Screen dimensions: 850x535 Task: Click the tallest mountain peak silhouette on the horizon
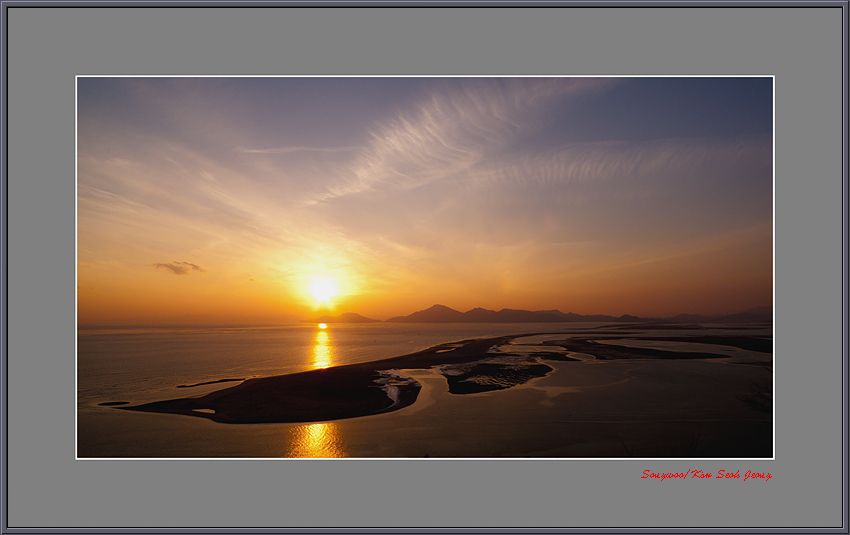click(x=434, y=311)
